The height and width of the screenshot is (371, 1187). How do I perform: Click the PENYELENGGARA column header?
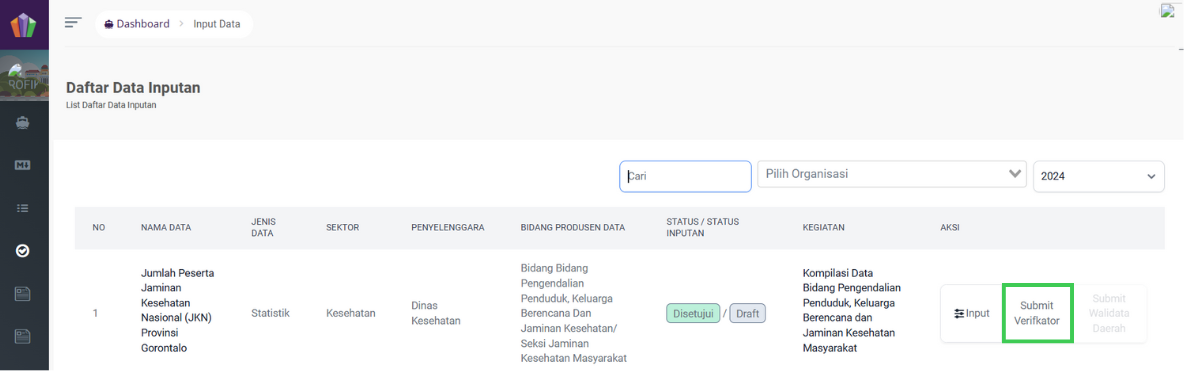pyautogui.click(x=447, y=227)
